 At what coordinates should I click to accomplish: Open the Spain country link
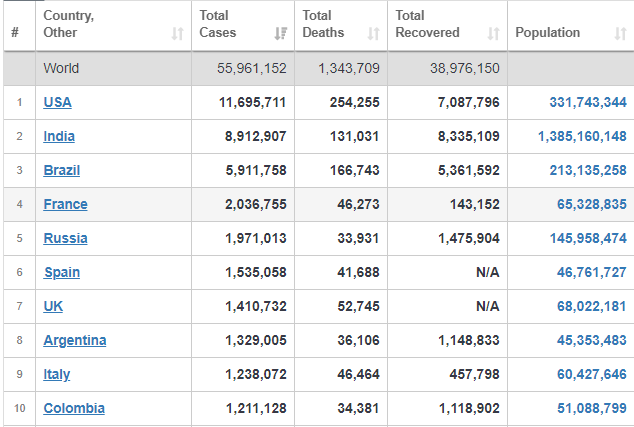click(x=61, y=272)
